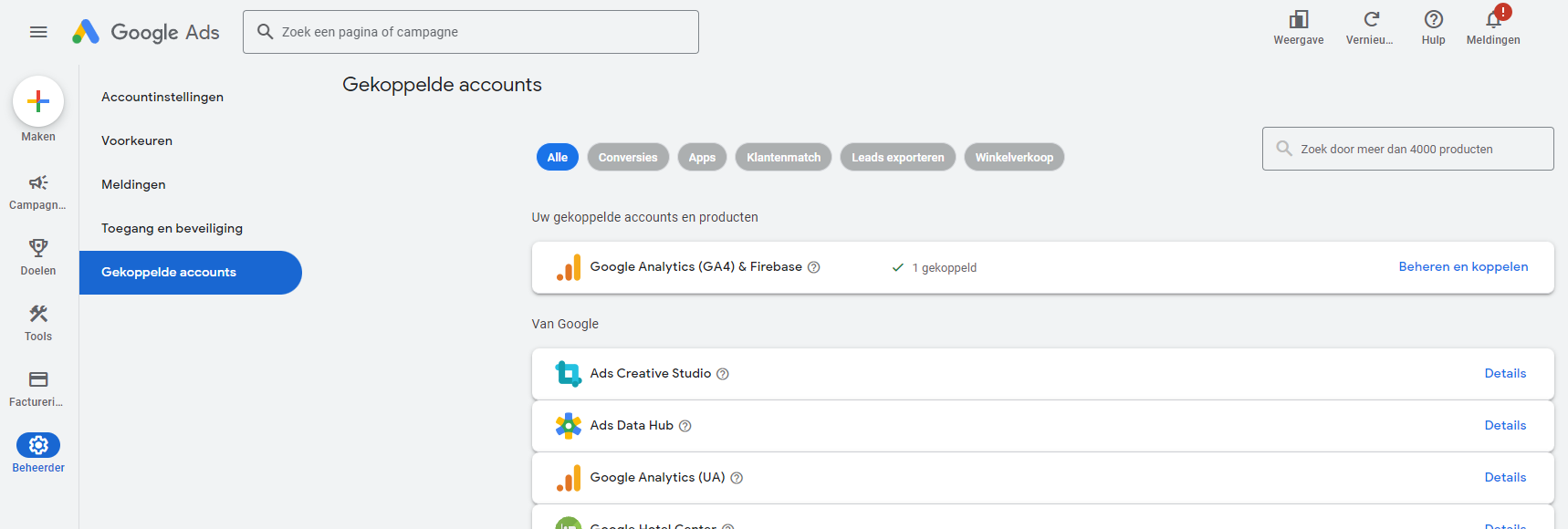Screen dimensions: 1568x529
Task: Click the Ads Creative Studio product icon
Action: (569, 374)
